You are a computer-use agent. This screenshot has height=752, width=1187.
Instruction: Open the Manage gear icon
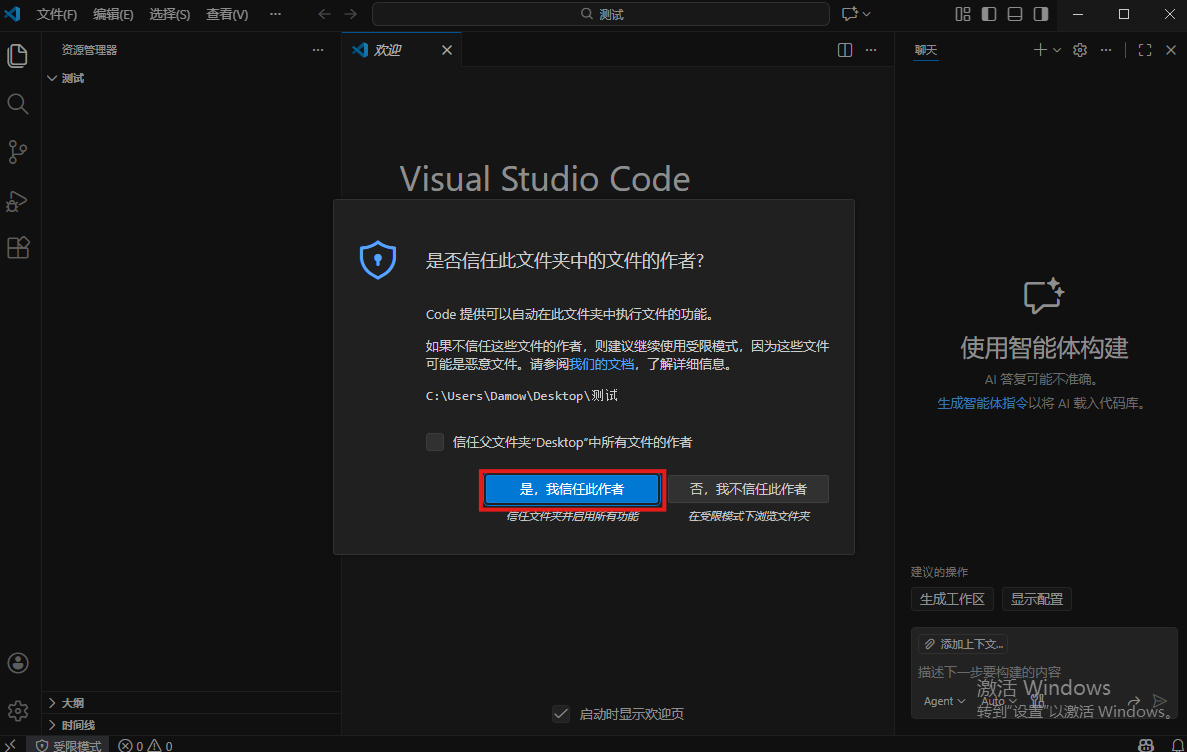point(18,710)
